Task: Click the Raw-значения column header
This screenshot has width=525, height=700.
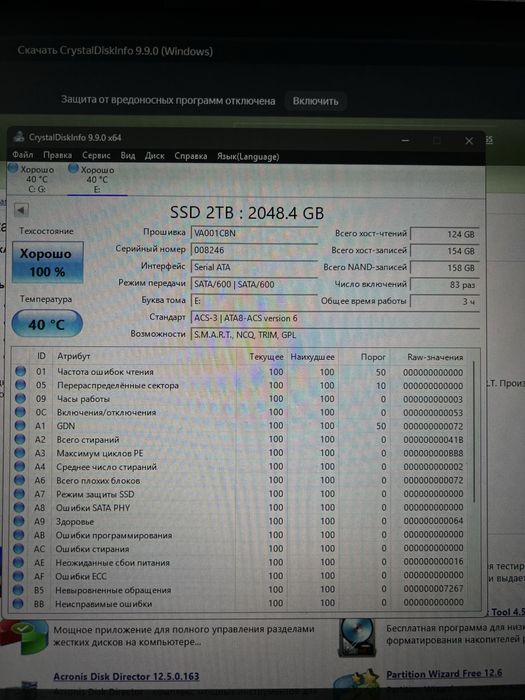Action: pos(435,357)
